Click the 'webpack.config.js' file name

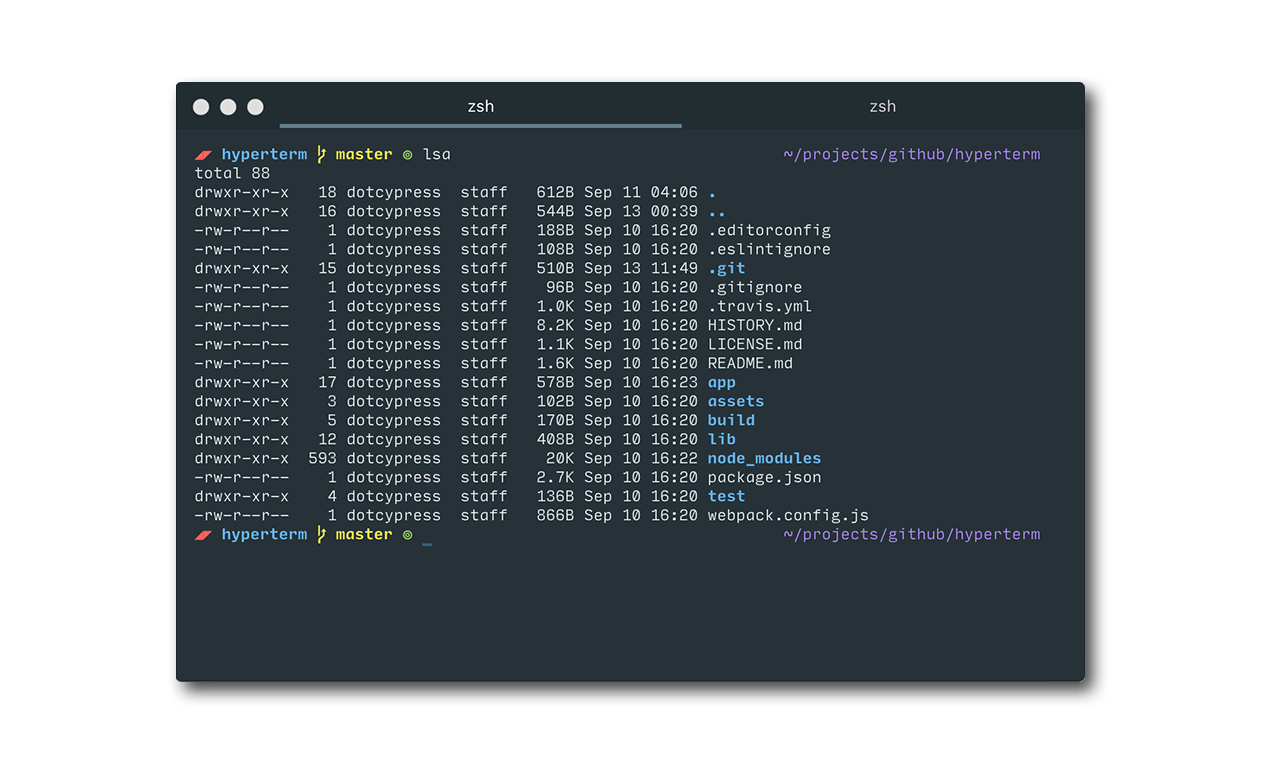click(x=788, y=516)
